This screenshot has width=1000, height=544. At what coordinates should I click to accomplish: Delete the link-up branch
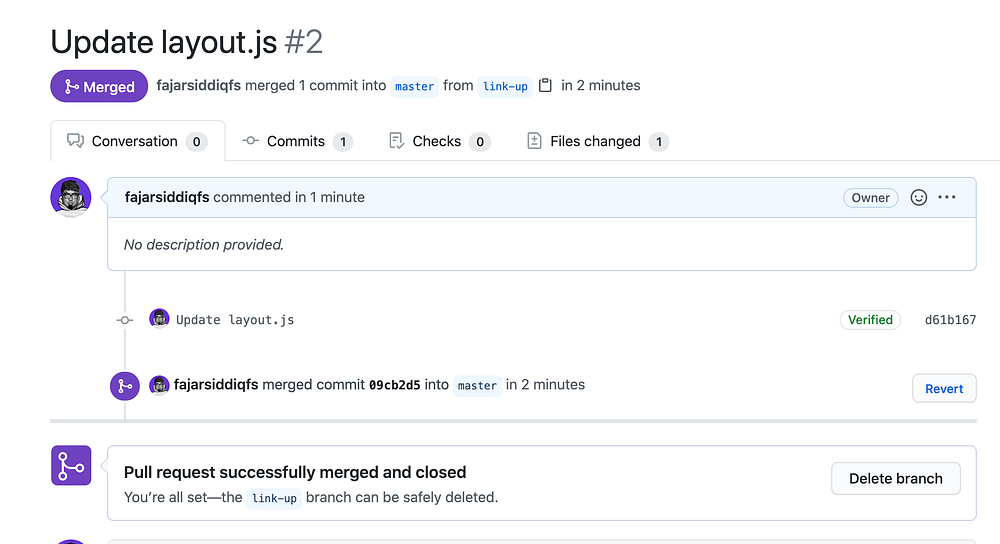895,478
